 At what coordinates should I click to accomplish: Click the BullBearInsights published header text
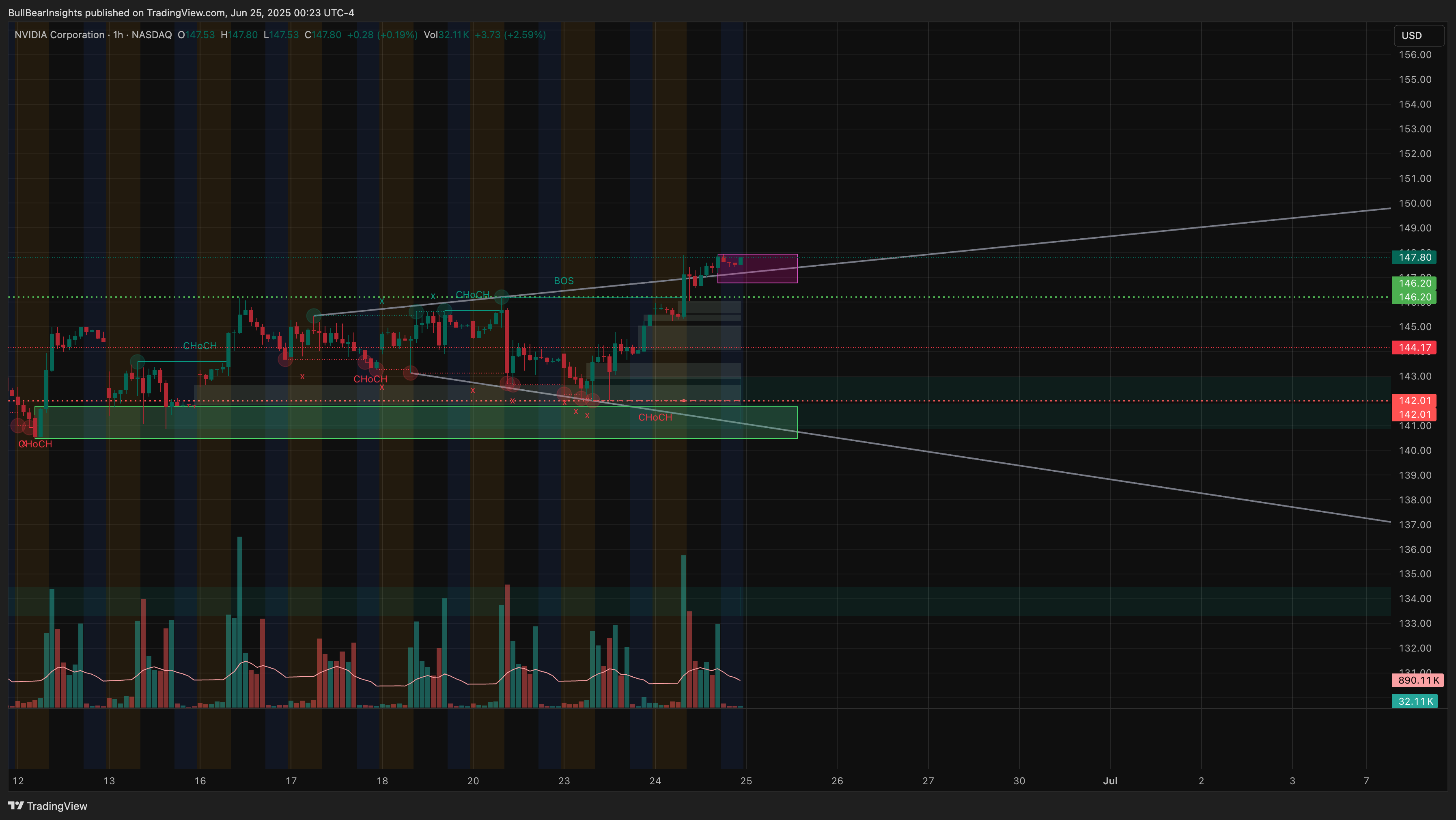tap(181, 13)
